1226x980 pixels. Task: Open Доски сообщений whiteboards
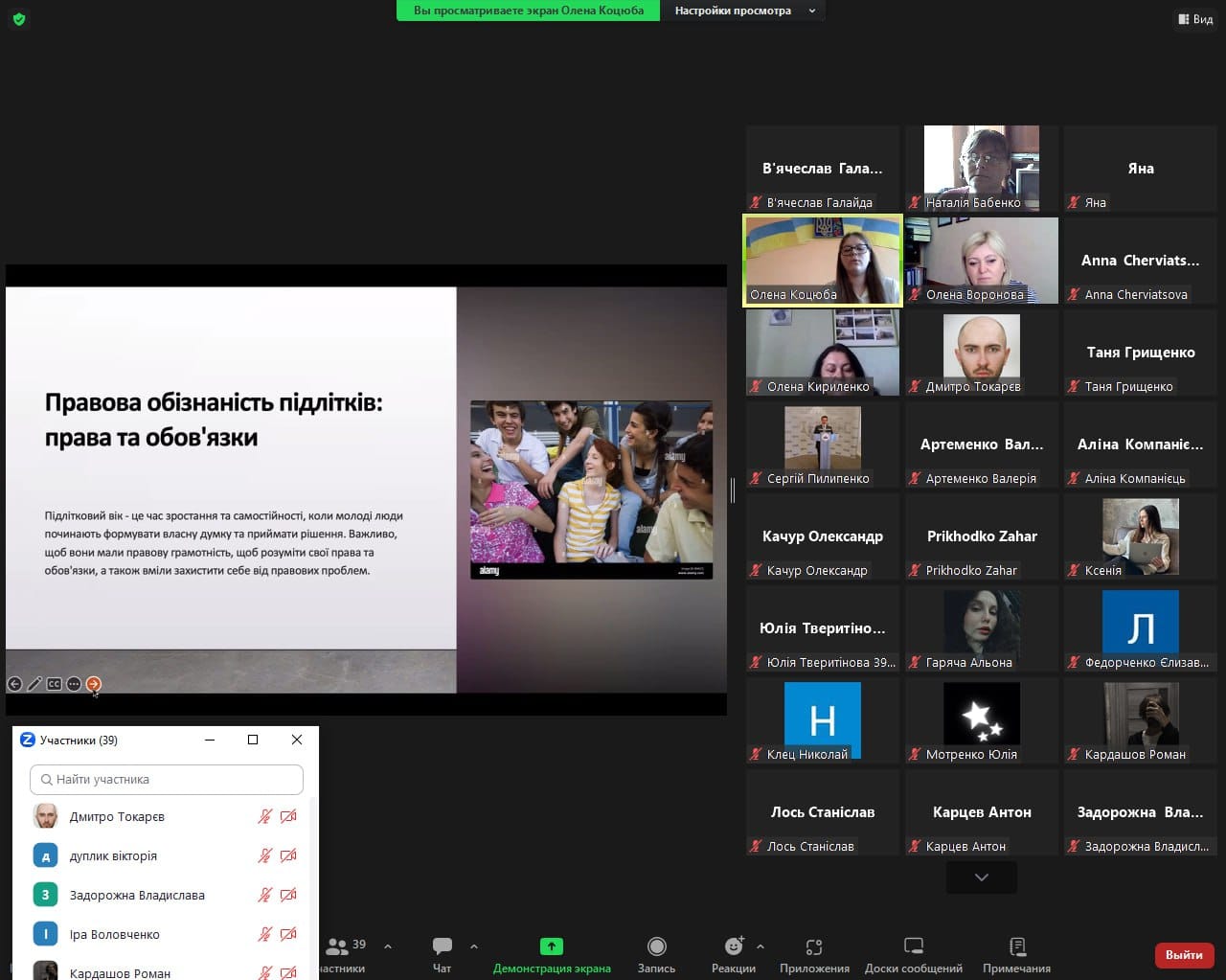tap(913, 954)
